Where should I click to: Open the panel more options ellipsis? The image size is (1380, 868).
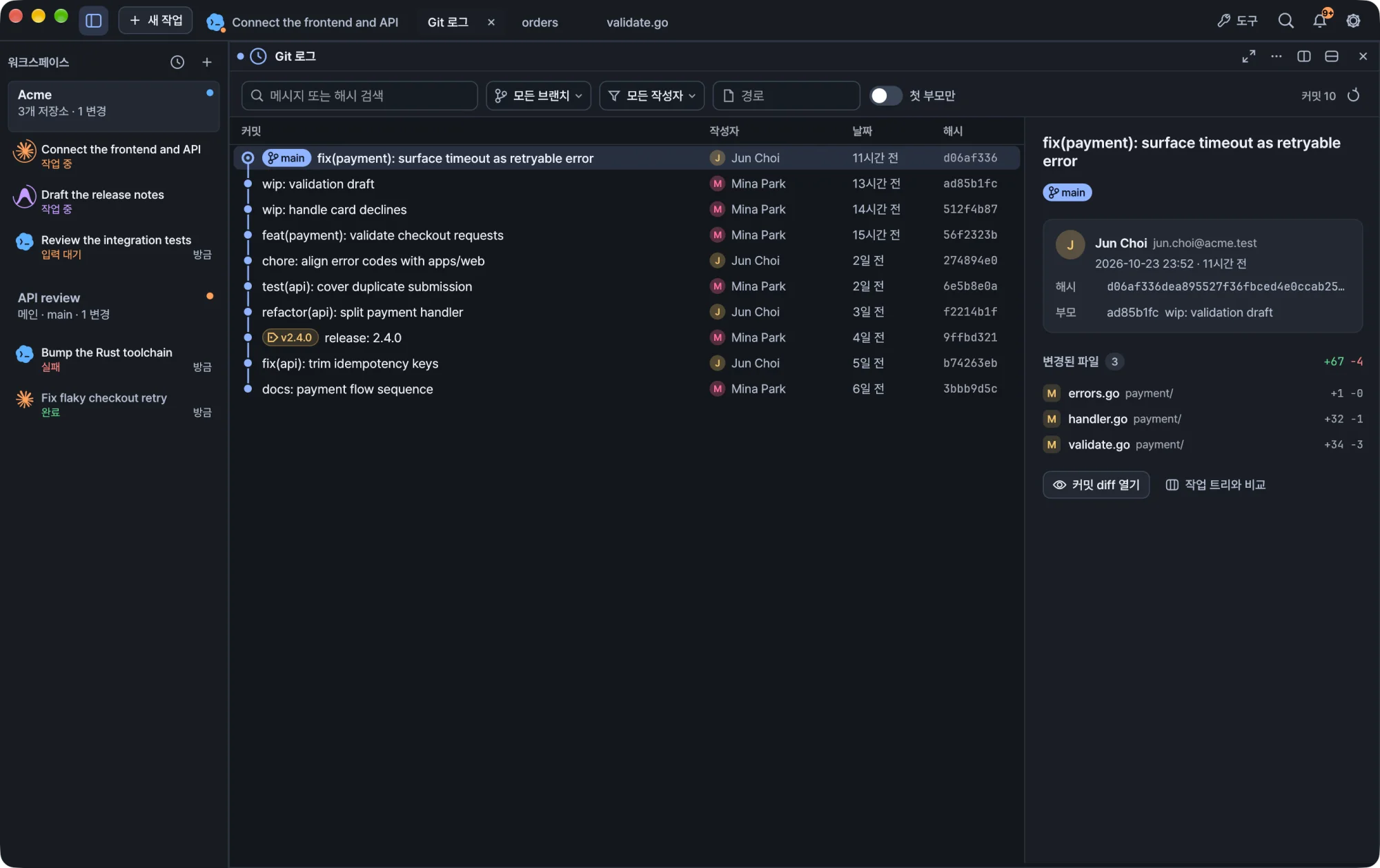pos(1276,57)
